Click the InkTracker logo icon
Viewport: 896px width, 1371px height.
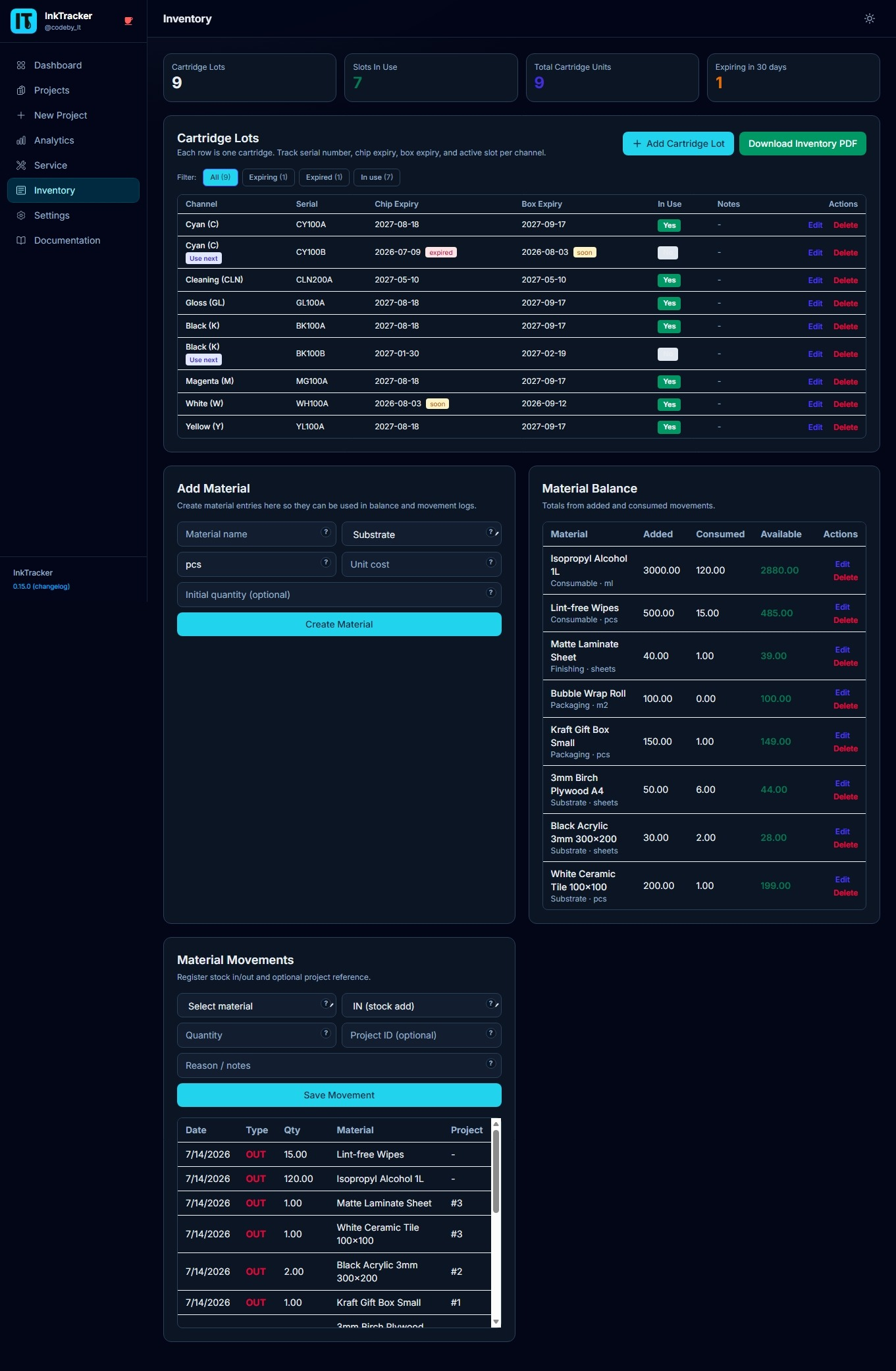[x=24, y=21]
